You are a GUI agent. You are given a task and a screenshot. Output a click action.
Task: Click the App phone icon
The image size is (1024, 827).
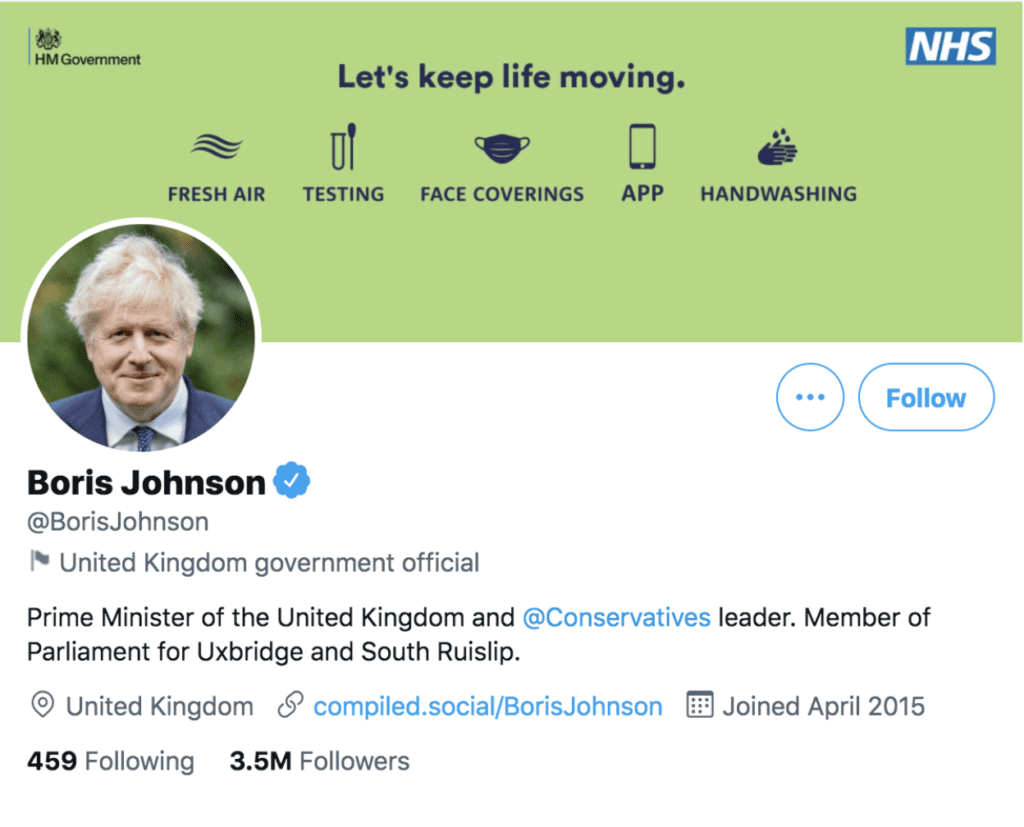click(x=642, y=146)
